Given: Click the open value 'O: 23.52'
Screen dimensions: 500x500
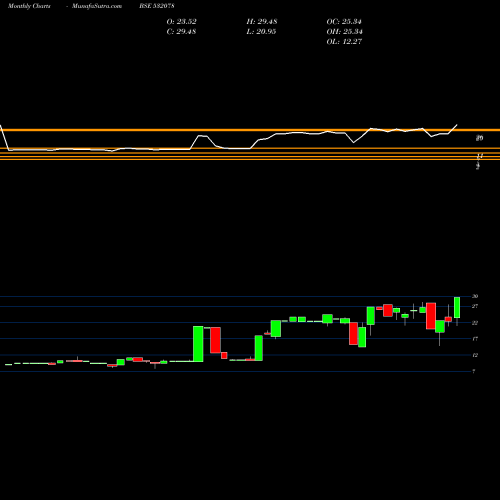Looking at the screenshot, I should point(181,22).
